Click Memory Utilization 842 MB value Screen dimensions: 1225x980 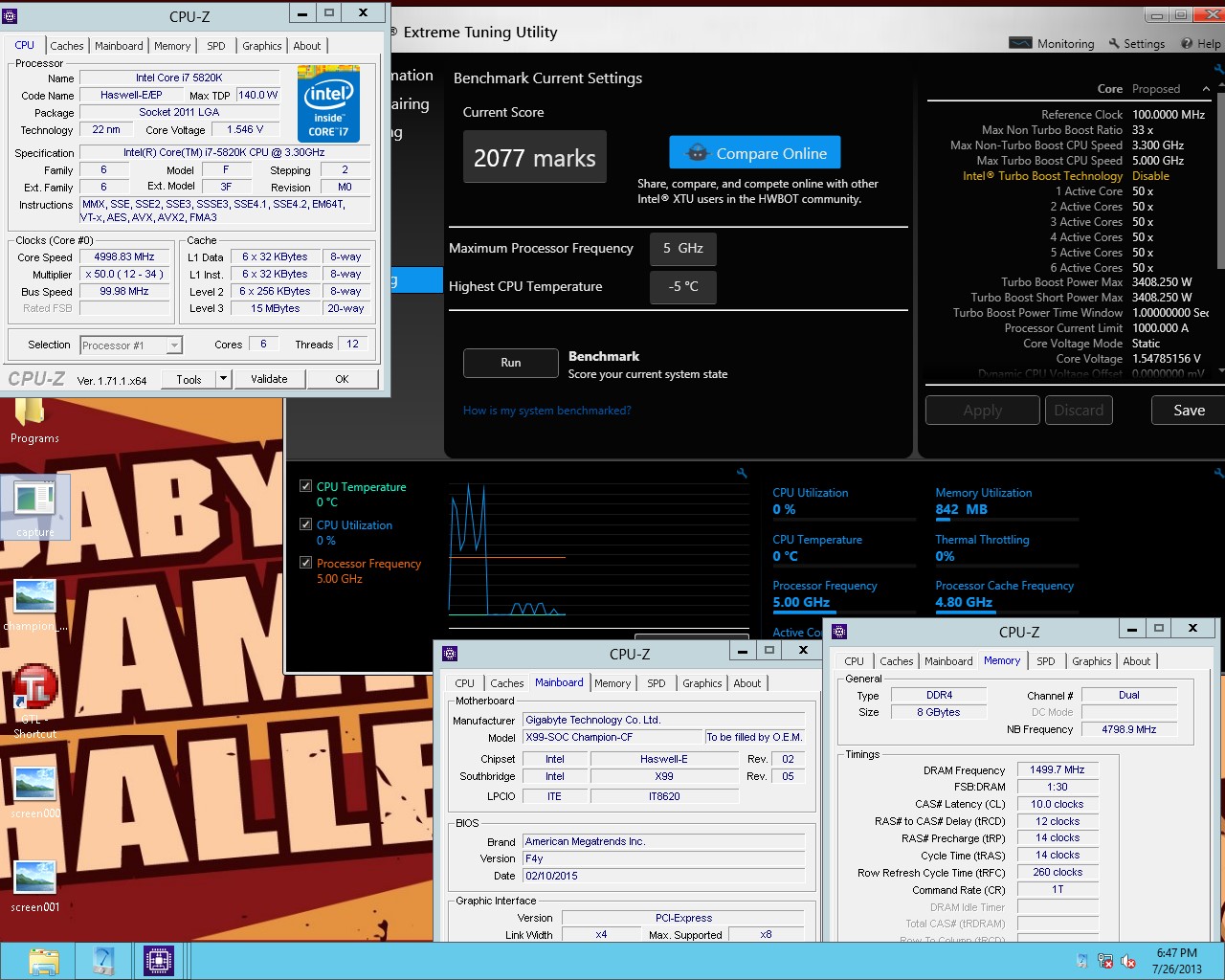961,509
